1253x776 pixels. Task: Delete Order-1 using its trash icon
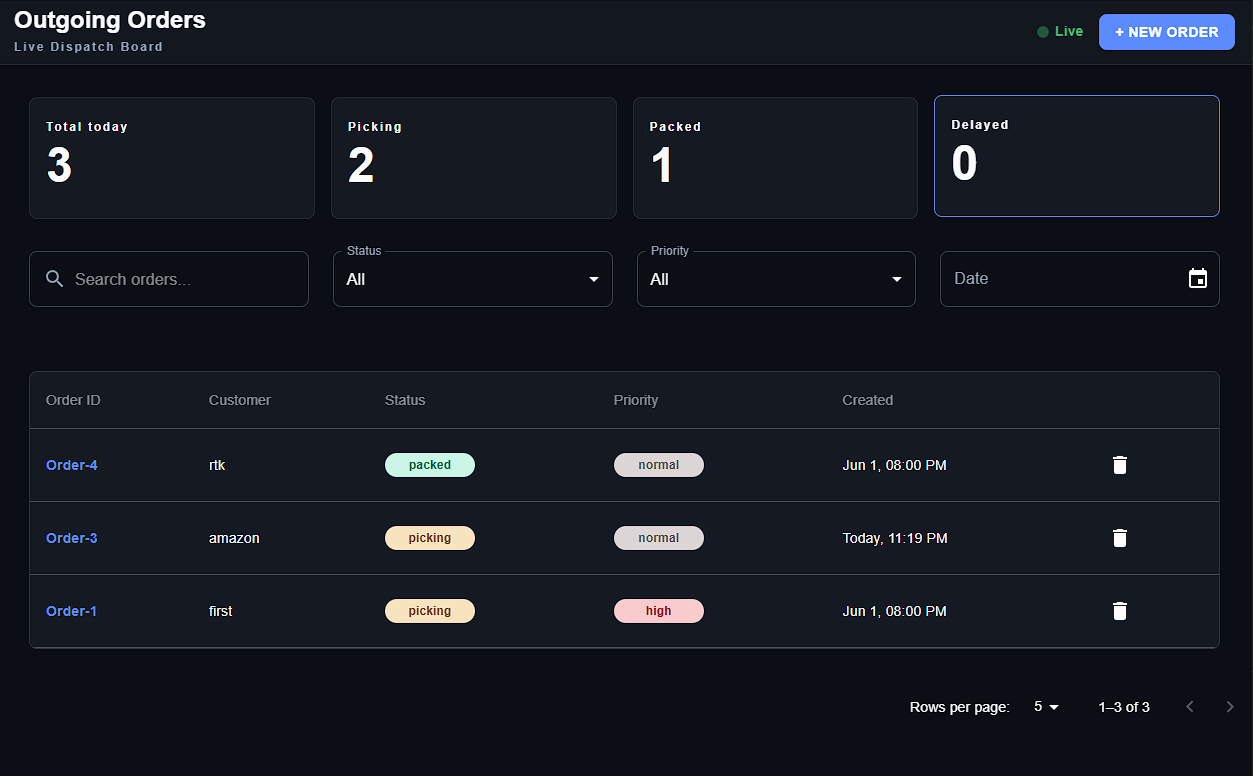(1120, 611)
